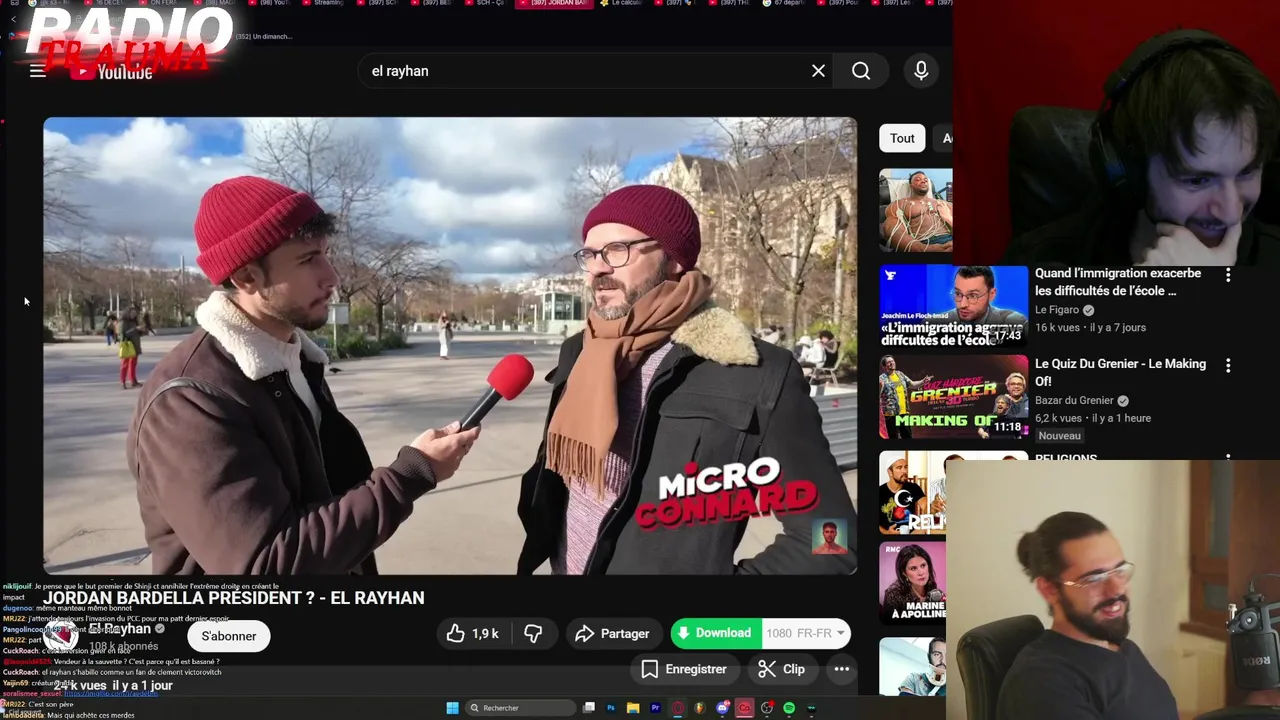The width and height of the screenshot is (1280, 720).
Task: Click the video title 'JORDAN BARDELLA PRÉSIDENT ? - EL RAYHAN'
Action: point(234,598)
